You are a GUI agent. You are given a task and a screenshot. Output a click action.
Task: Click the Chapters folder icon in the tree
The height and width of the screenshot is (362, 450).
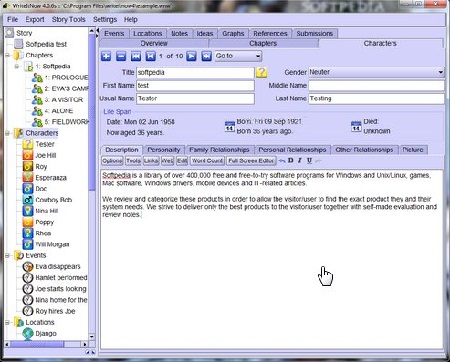pos(18,55)
